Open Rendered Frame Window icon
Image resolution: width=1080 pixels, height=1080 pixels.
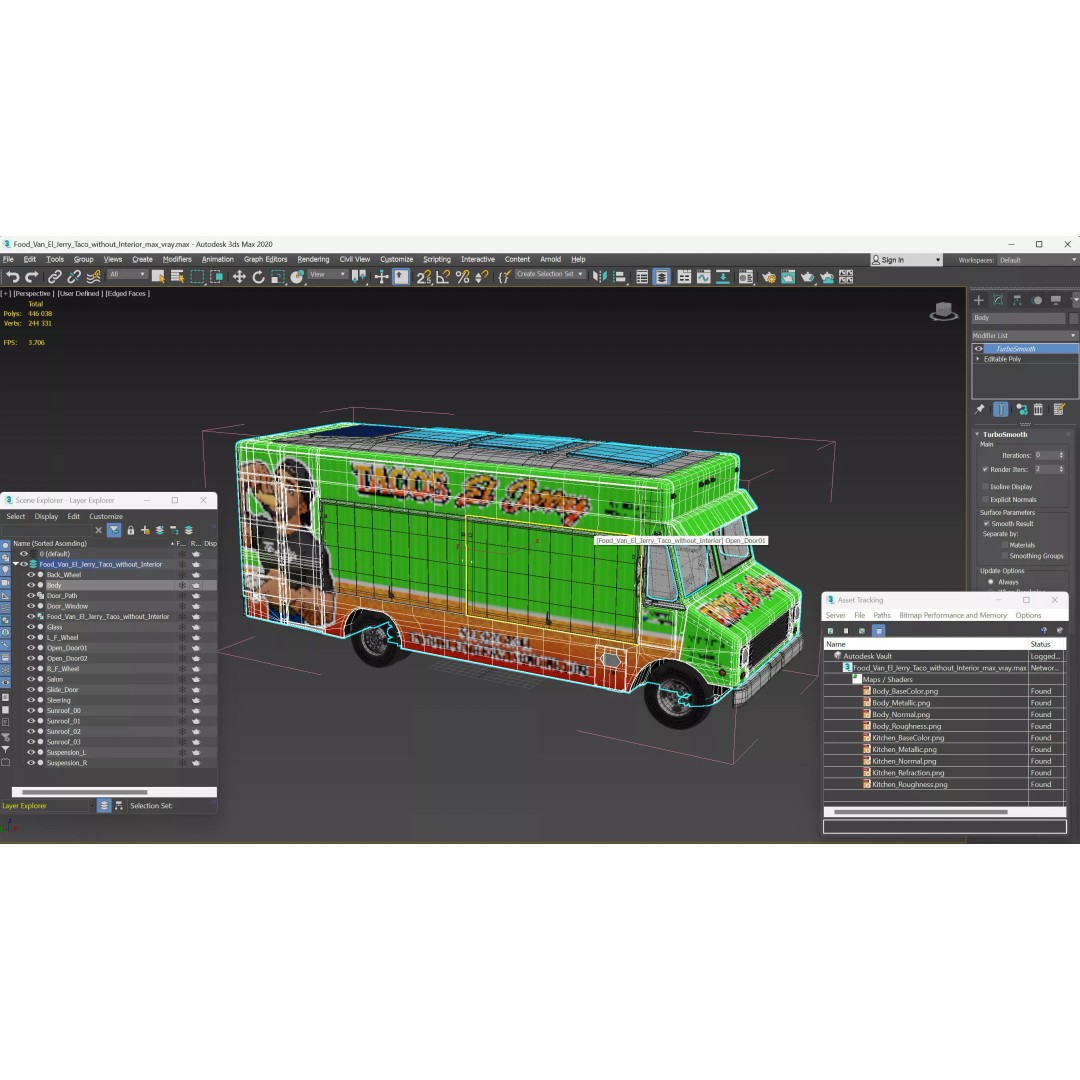pyautogui.click(x=788, y=277)
